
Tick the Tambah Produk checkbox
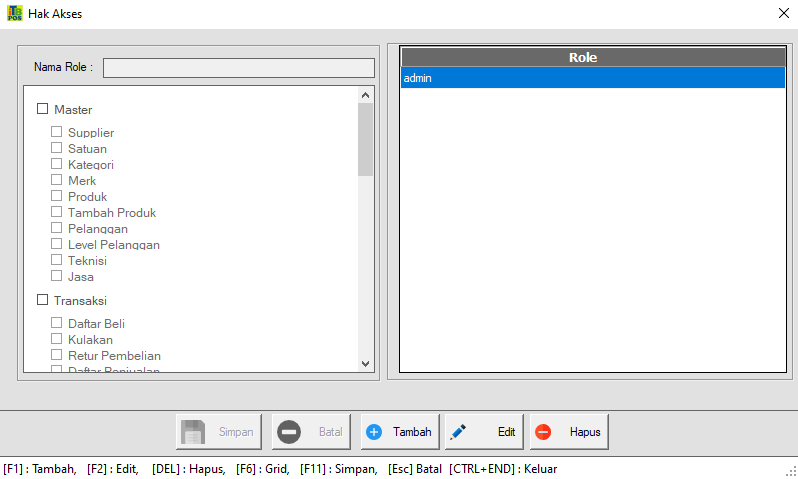coord(56,212)
